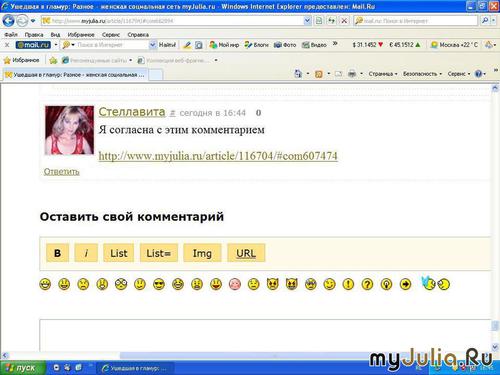Click the browser Back arrow button
The image size is (500, 375).
point(8,21)
